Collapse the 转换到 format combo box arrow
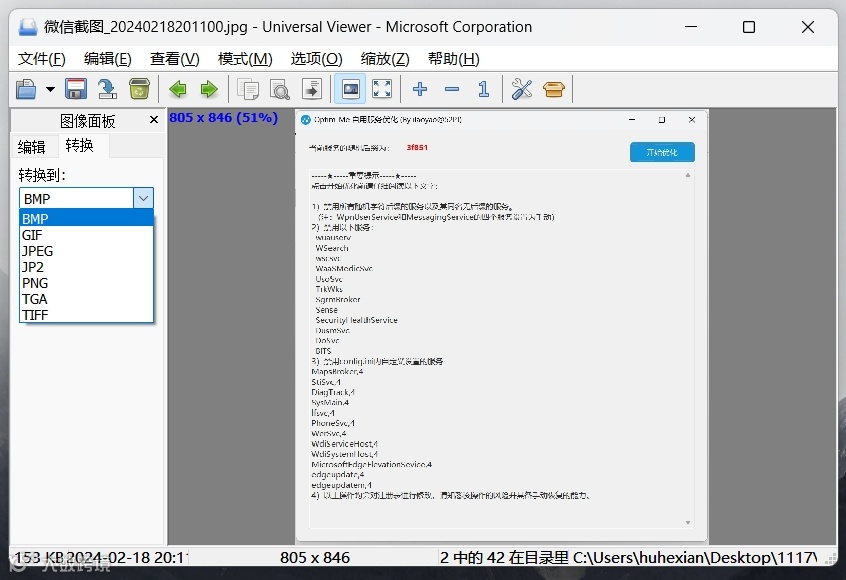The height and width of the screenshot is (580, 846). click(x=143, y=199)
